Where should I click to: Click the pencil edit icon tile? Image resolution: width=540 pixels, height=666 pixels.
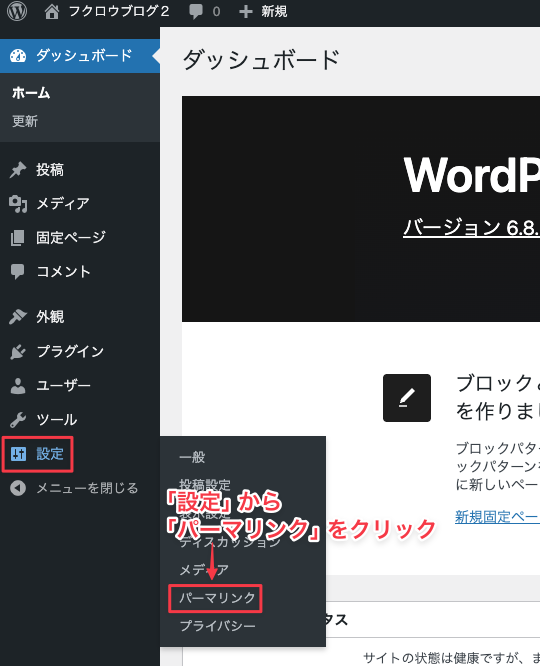pyautogui.click(x=407, y=398)
